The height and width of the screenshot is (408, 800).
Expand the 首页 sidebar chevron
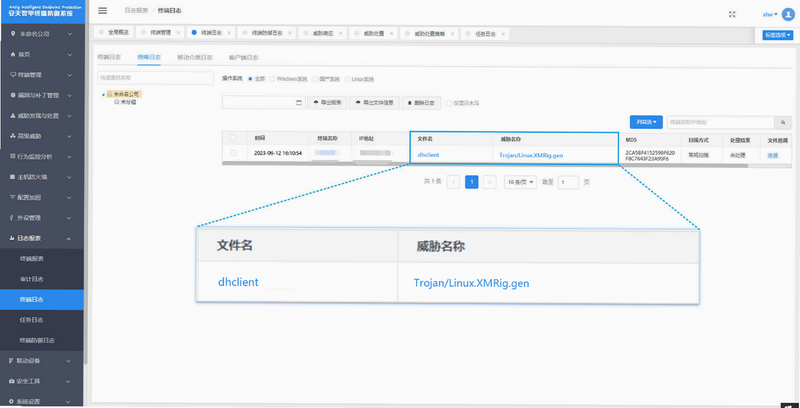pyautogui.click(x=69, y=54)
